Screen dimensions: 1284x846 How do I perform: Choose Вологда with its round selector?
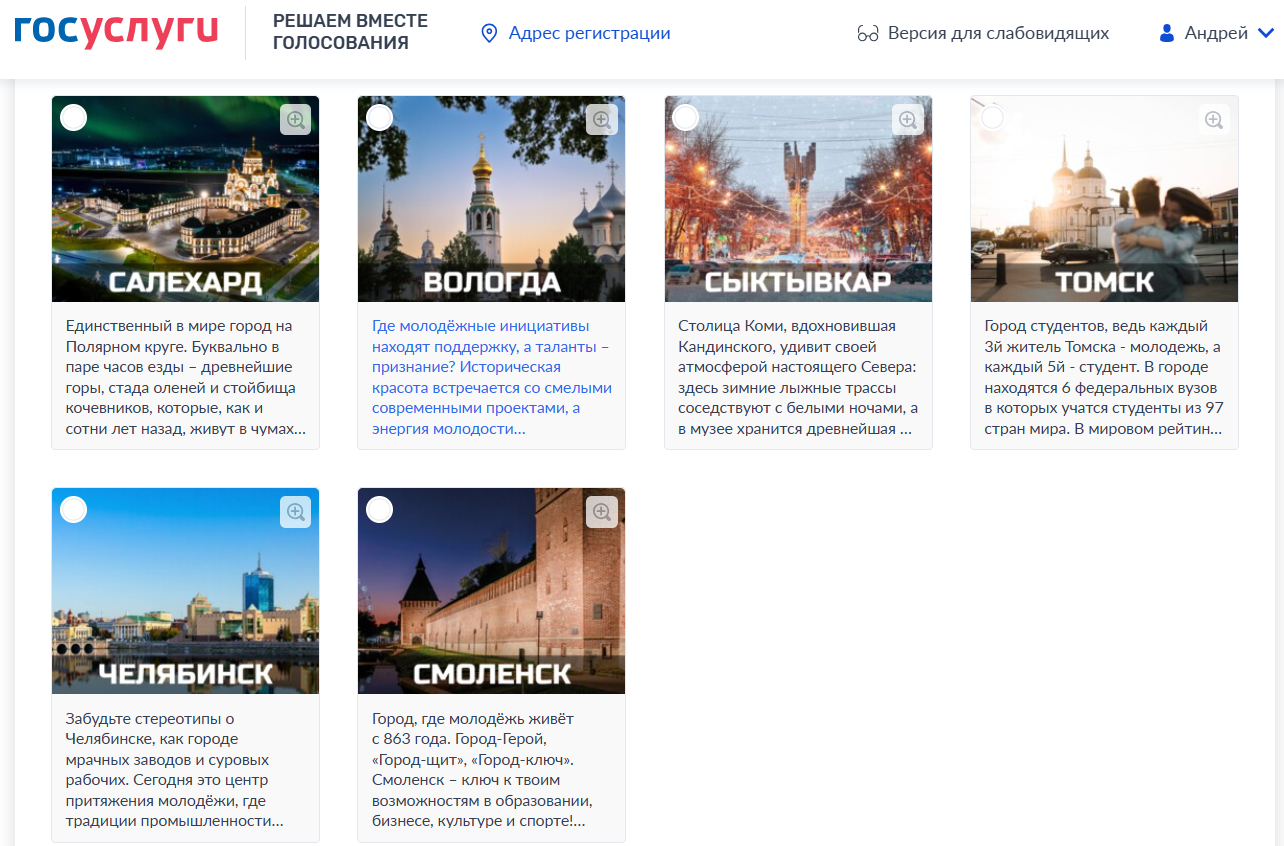[x=380, y=118]
